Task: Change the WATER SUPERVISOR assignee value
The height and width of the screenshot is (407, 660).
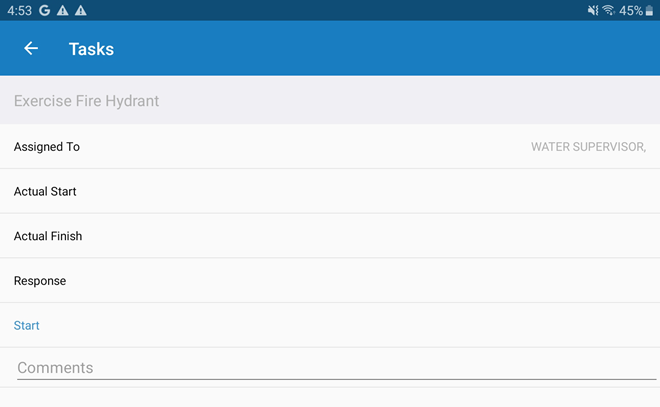Action: pyautogui.click(x=588, y=147)
